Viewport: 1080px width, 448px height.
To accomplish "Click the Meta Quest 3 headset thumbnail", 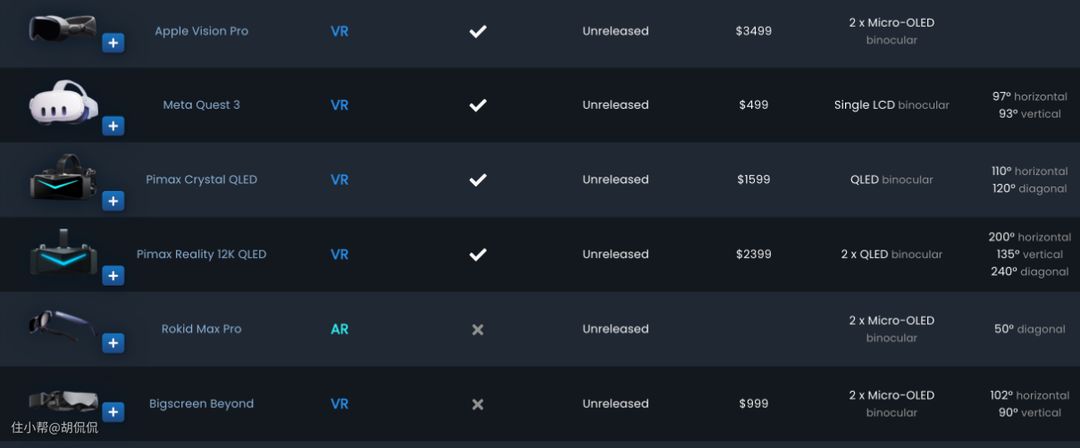I will coord(62,102).
